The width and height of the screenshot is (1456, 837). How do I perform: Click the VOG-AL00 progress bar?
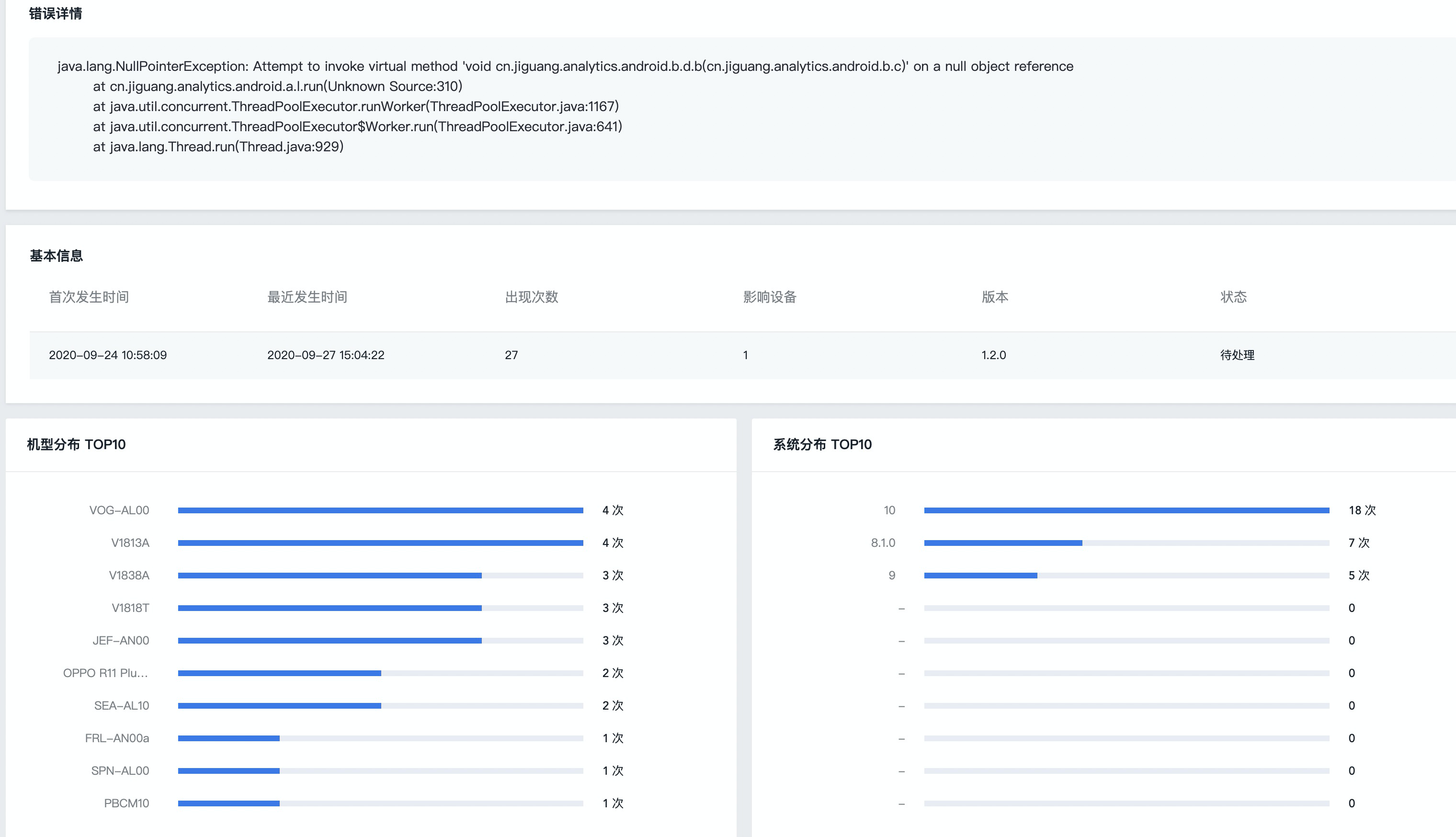click(380, 510)
